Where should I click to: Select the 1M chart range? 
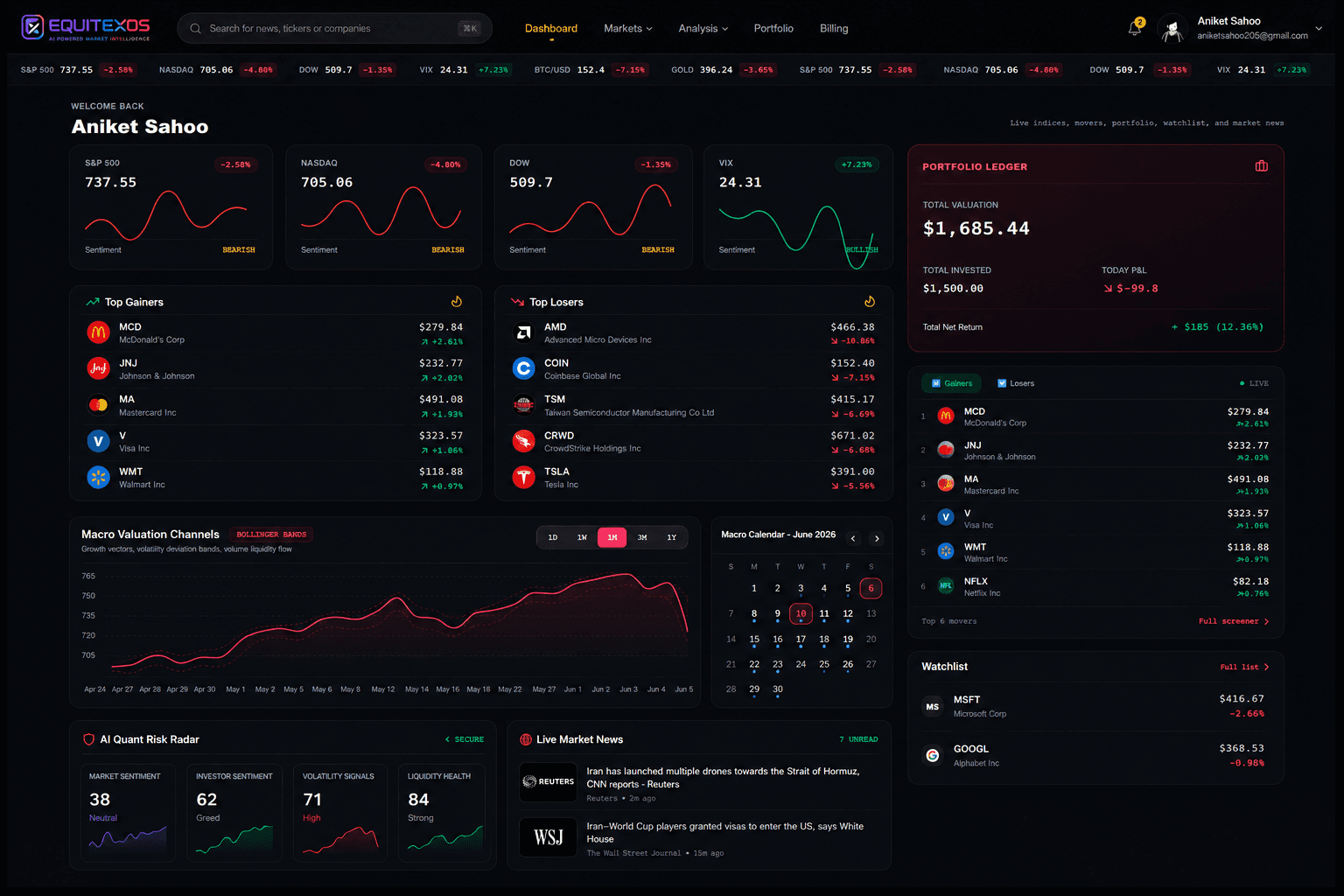pyautogui.click(x=612, y=537)
